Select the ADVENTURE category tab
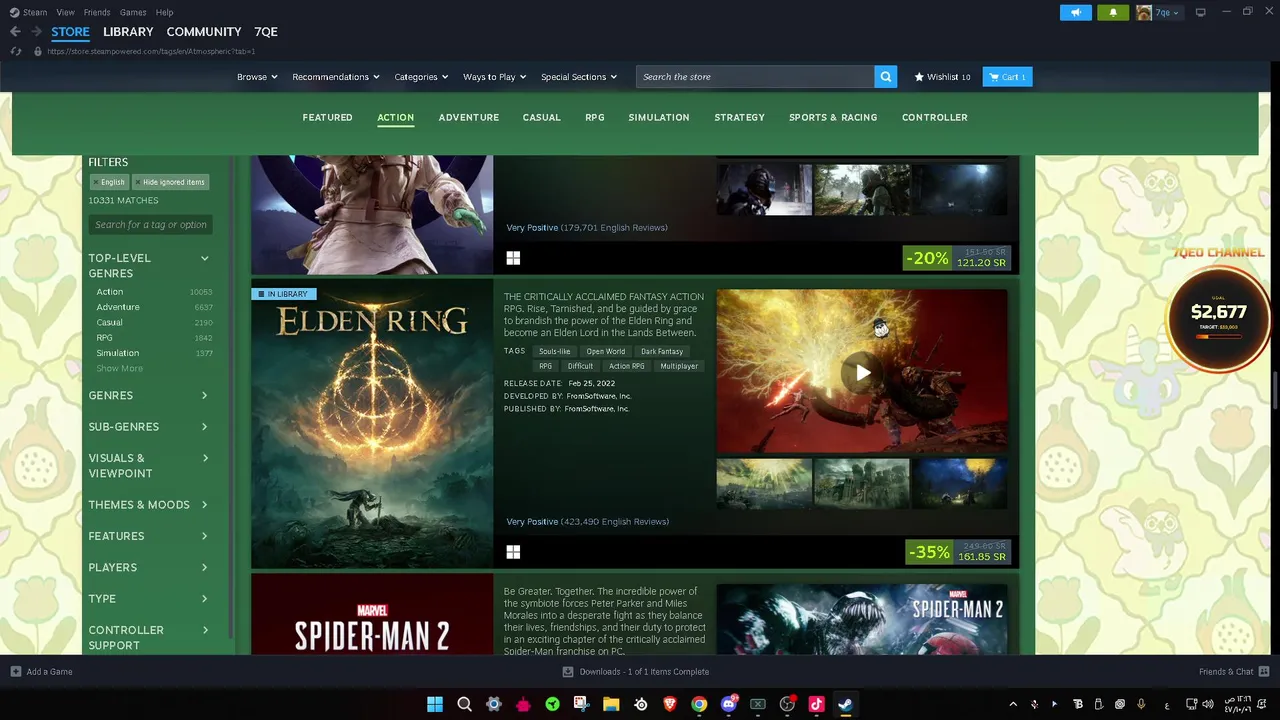 tap(468, 118)
